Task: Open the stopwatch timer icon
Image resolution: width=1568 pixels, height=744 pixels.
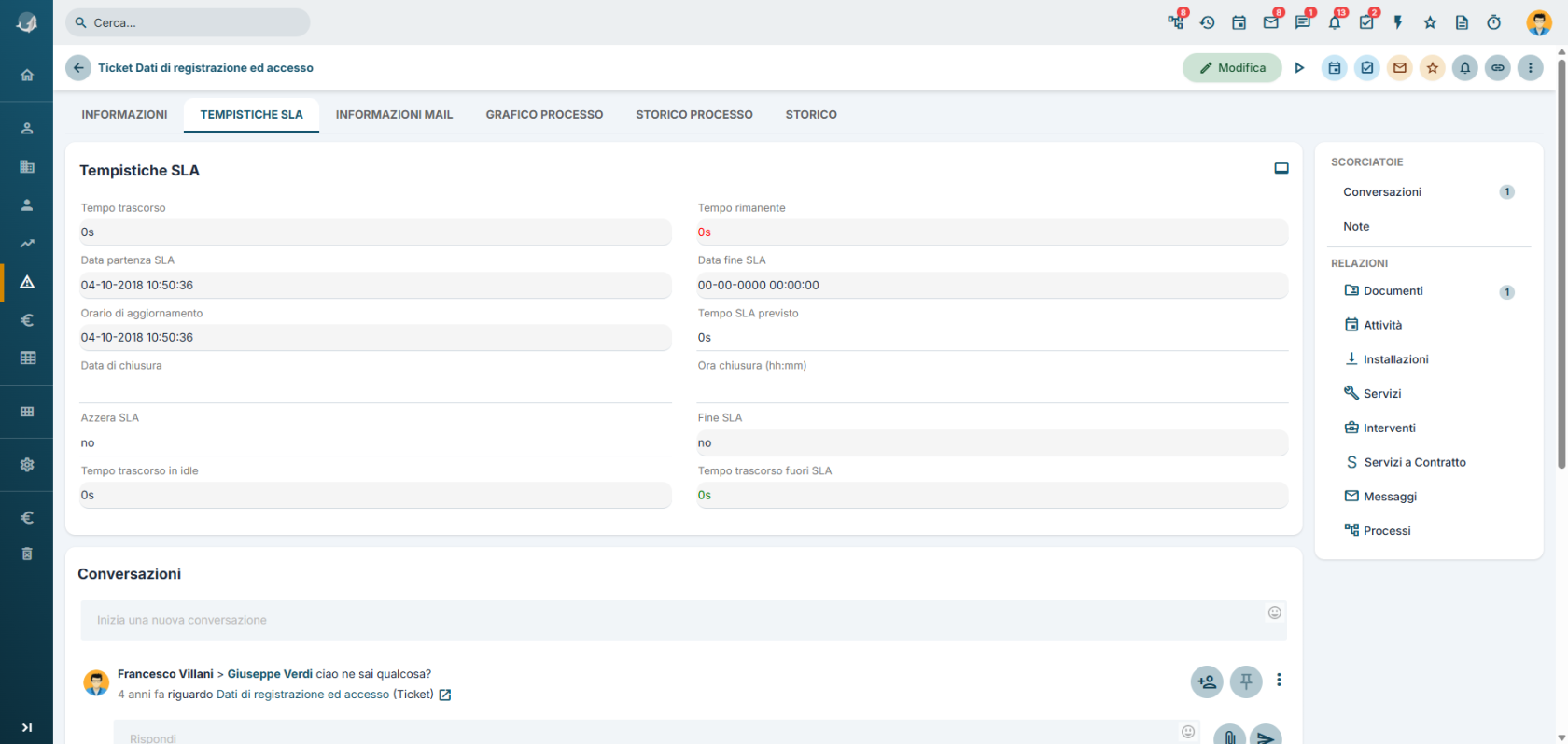Action: point(1493,22)
